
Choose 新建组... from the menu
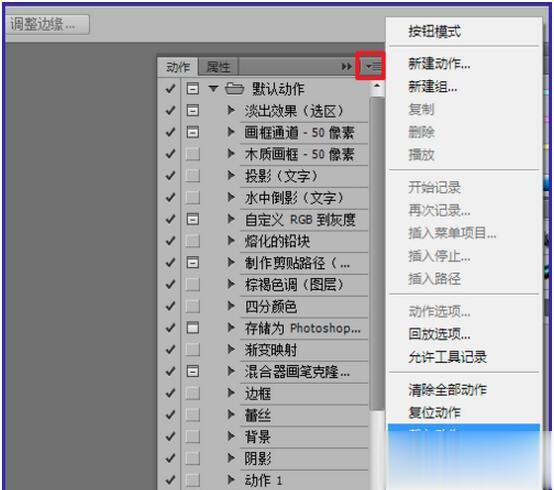433,86
